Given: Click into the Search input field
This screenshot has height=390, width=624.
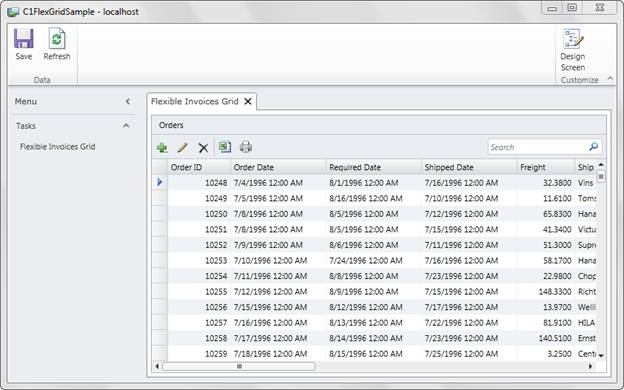Looking at the screenshot, I should (537, 147).
